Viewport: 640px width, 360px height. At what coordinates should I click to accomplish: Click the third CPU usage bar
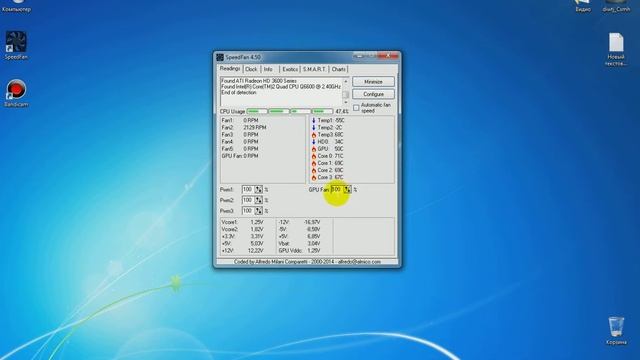[x=300, y=111]
